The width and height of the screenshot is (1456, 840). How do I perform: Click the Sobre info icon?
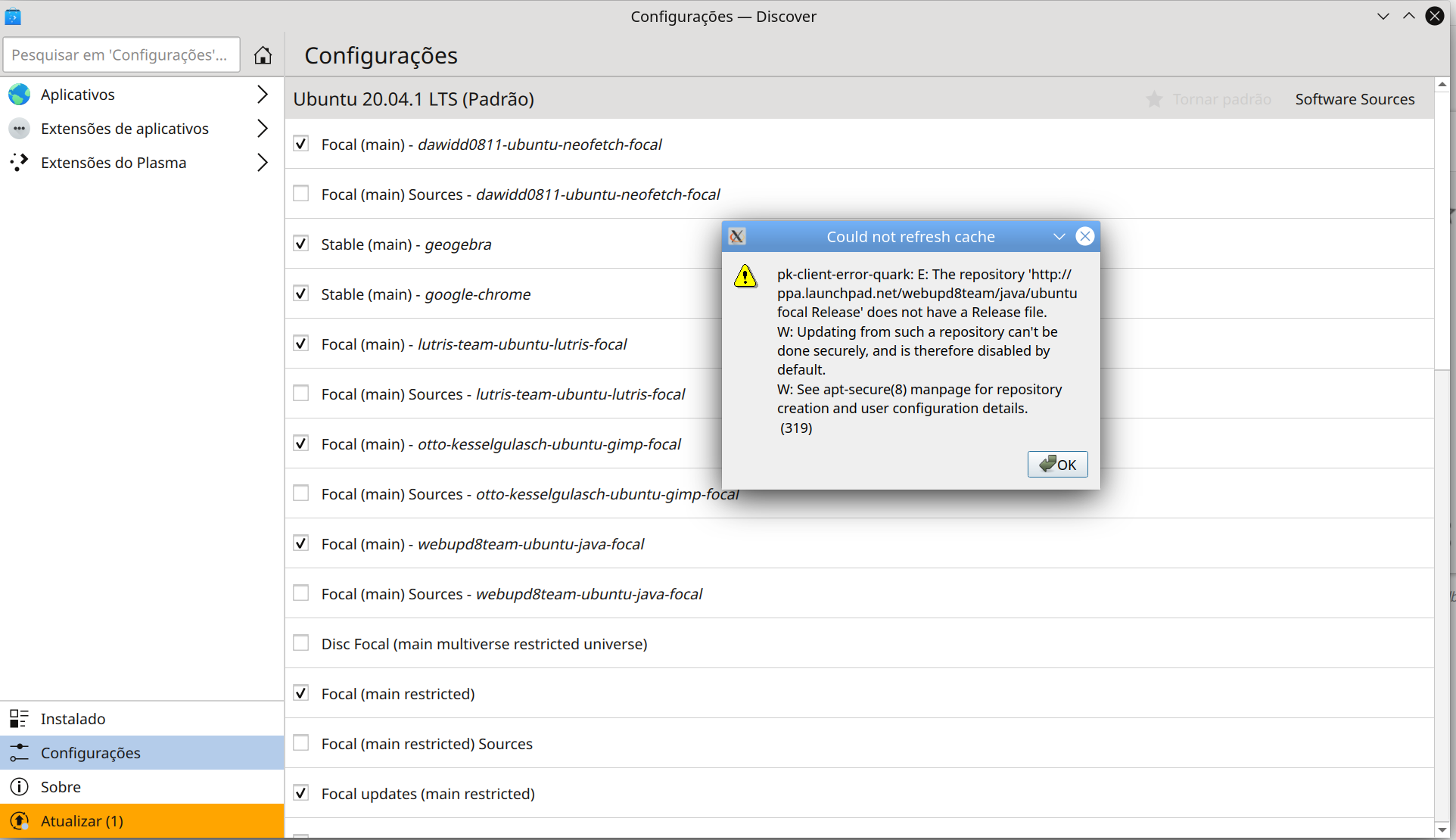[x=20, y=787]
